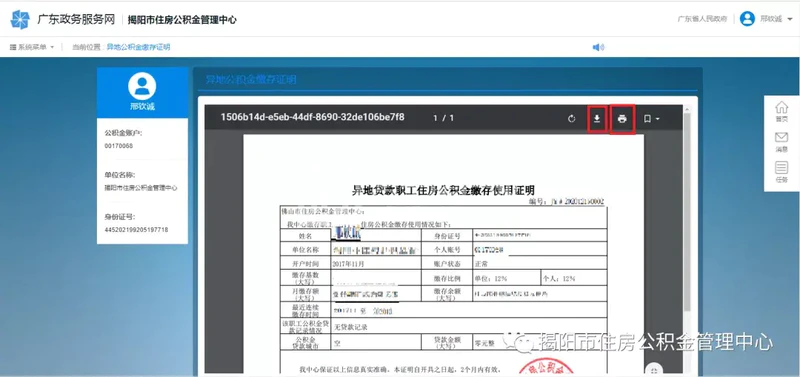Click the user avatar in header

click(x=747, y=19)
